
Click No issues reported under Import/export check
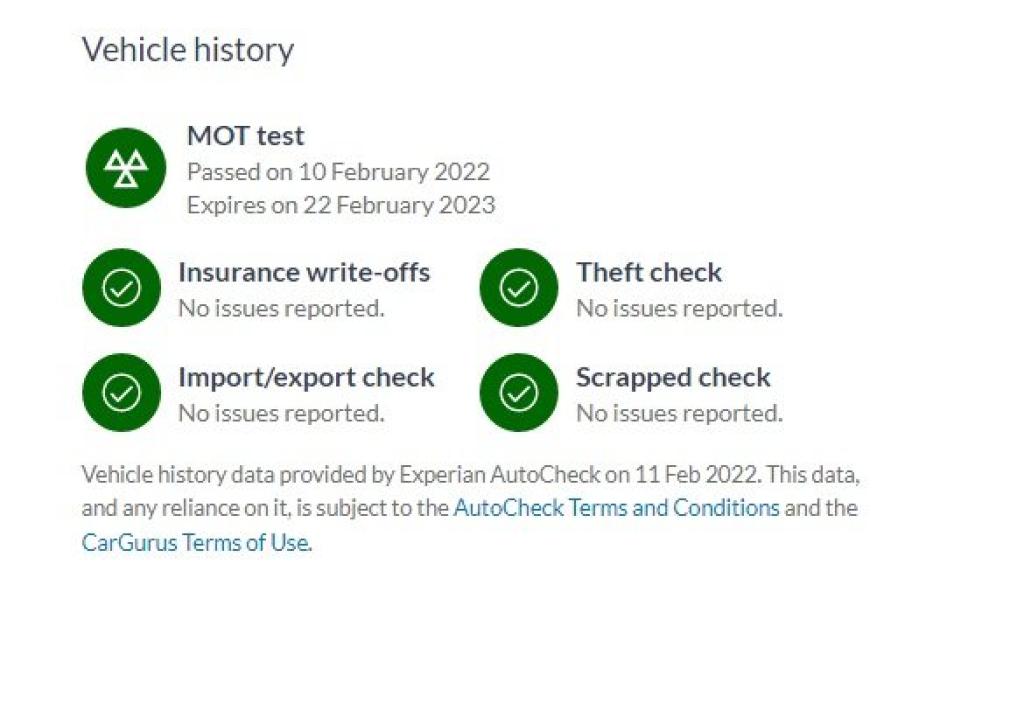281,413
